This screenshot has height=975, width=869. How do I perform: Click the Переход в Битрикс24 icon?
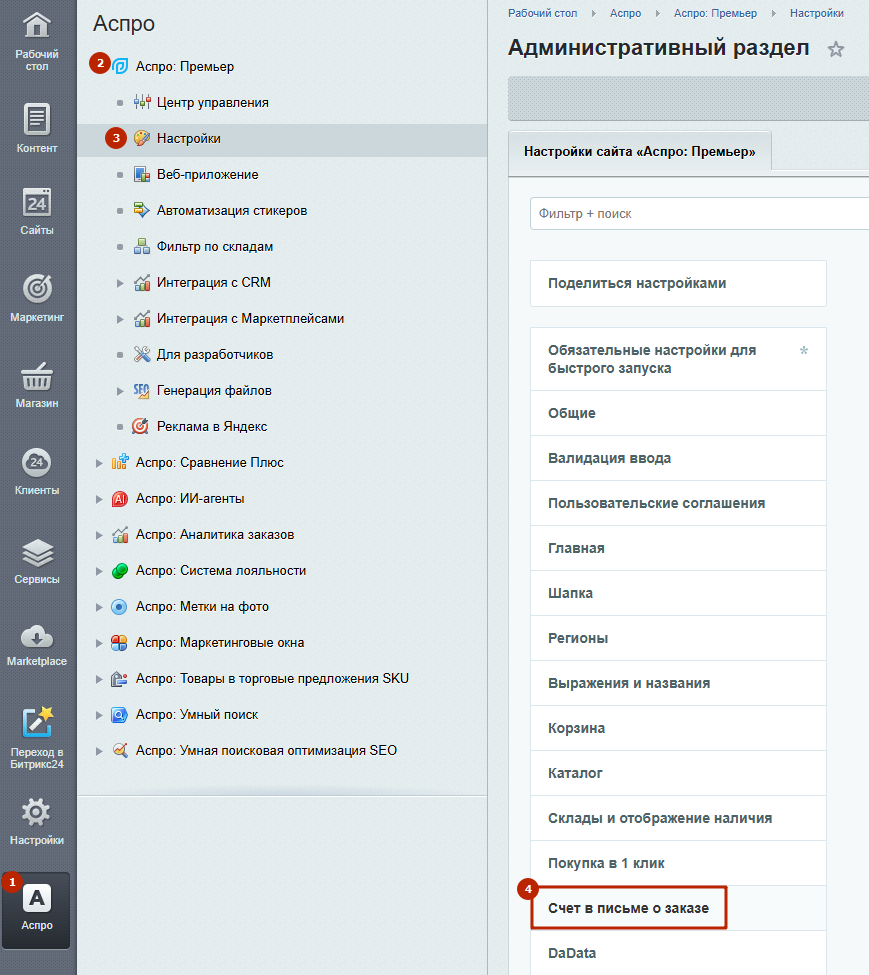37,723
